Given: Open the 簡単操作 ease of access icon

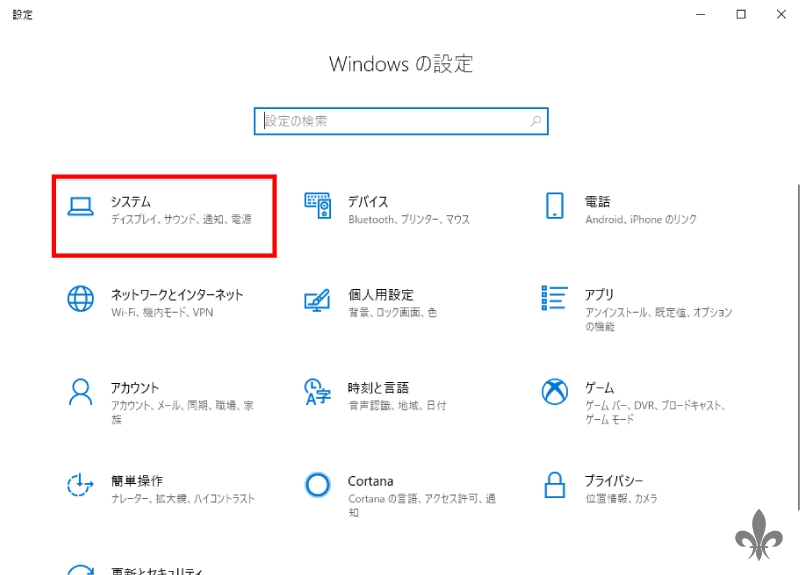Looking at the screenshot, I should tap(80, 485).
